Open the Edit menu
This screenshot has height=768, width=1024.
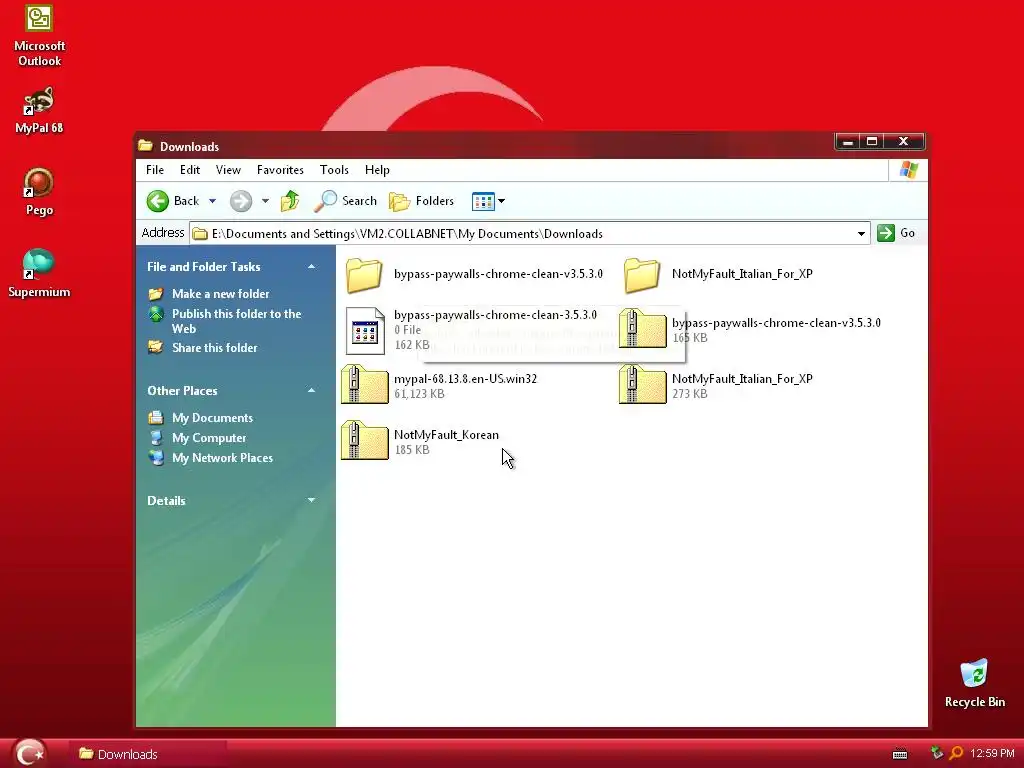tap(190, 170)
